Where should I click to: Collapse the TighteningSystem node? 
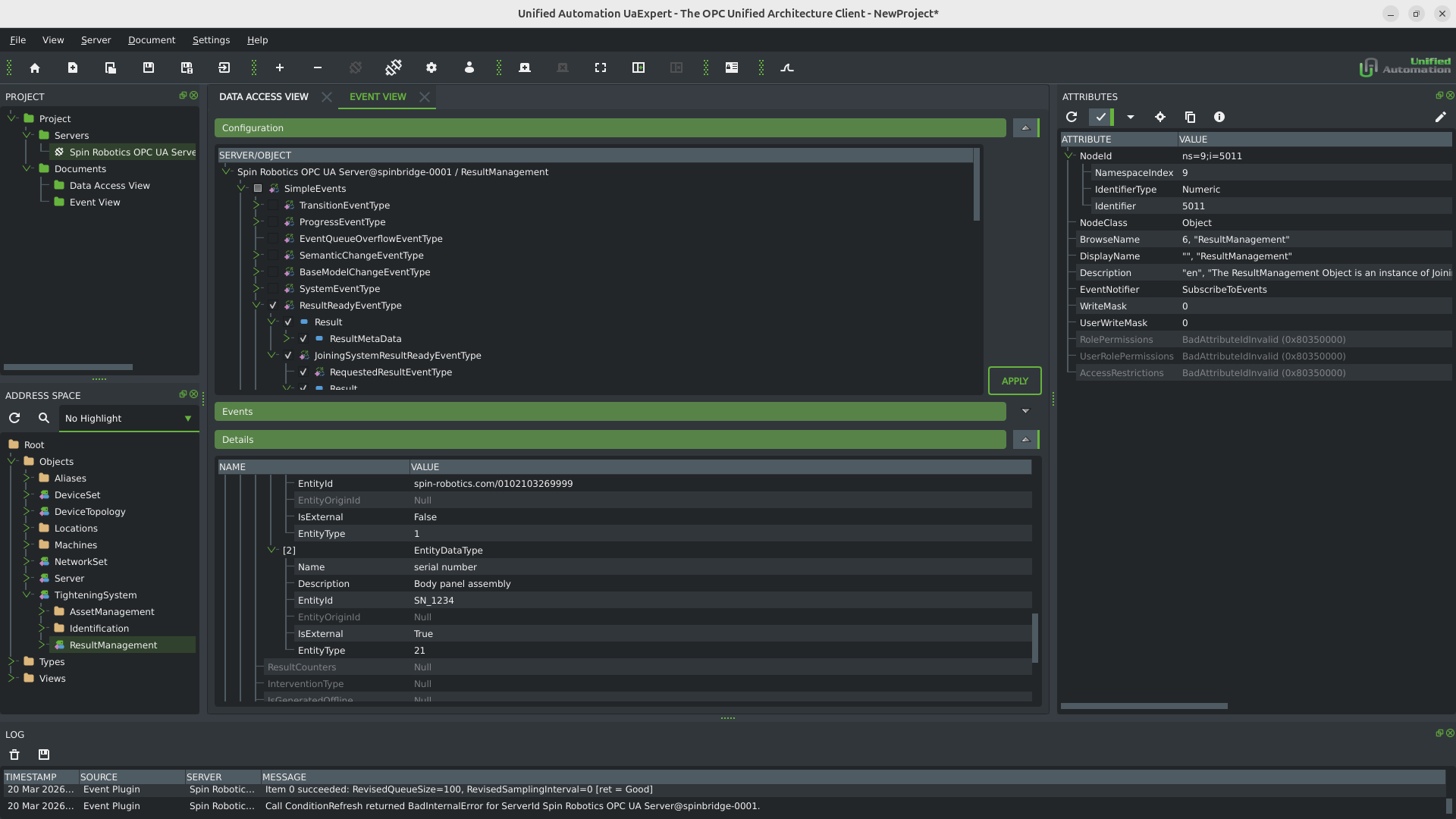point(27,595)
